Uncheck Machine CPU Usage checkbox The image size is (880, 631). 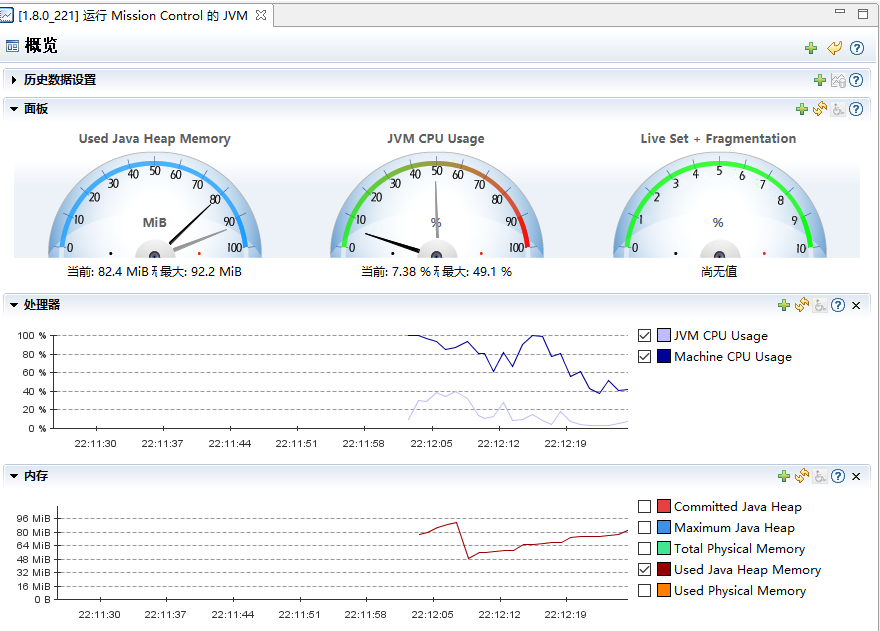coord(644,356)
